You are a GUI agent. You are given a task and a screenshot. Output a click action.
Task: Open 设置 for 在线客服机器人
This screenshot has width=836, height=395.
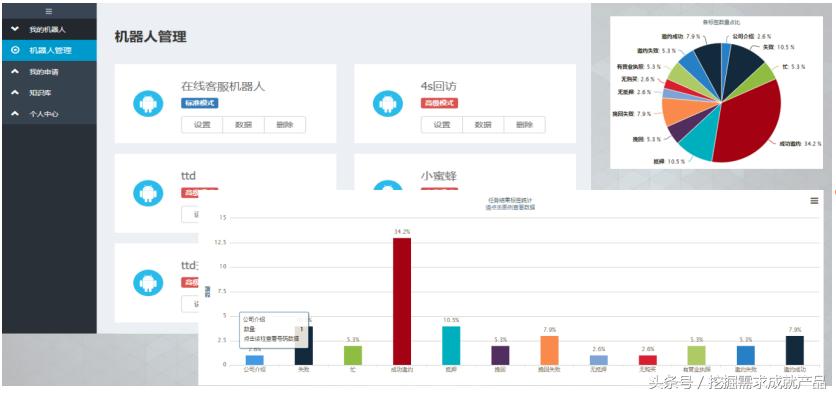point(202,125)
